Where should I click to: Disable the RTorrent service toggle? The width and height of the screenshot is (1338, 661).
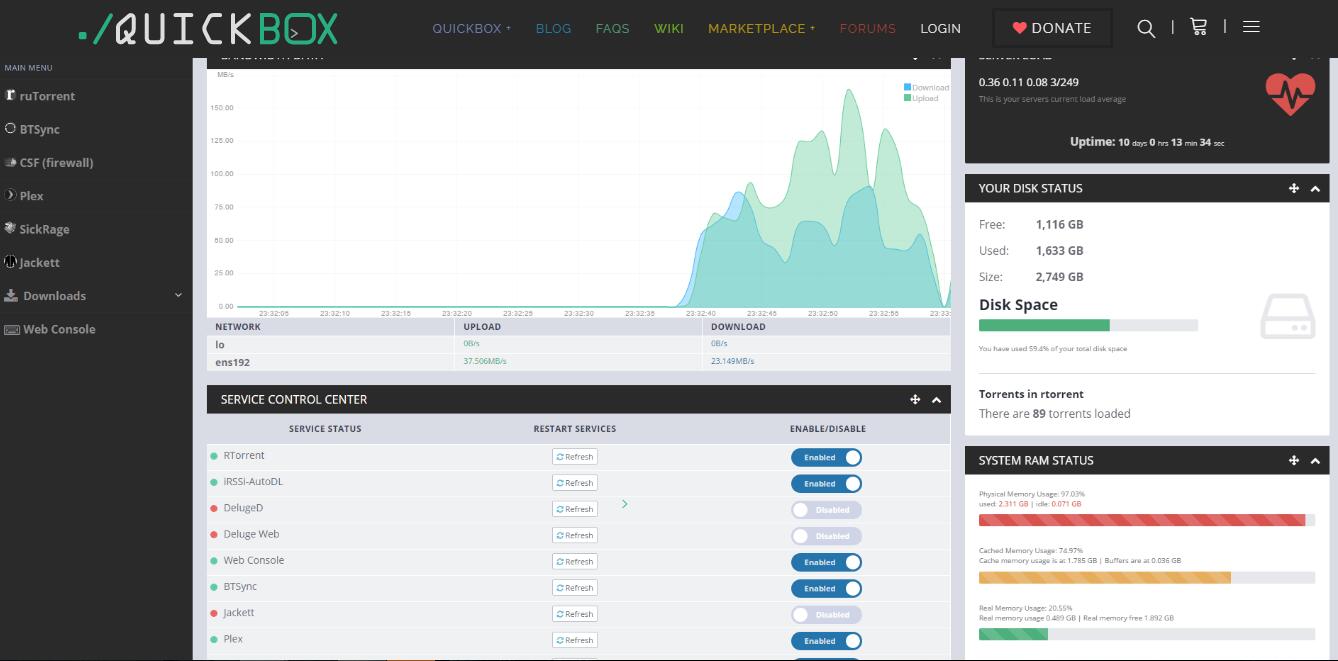pos(826,457)
